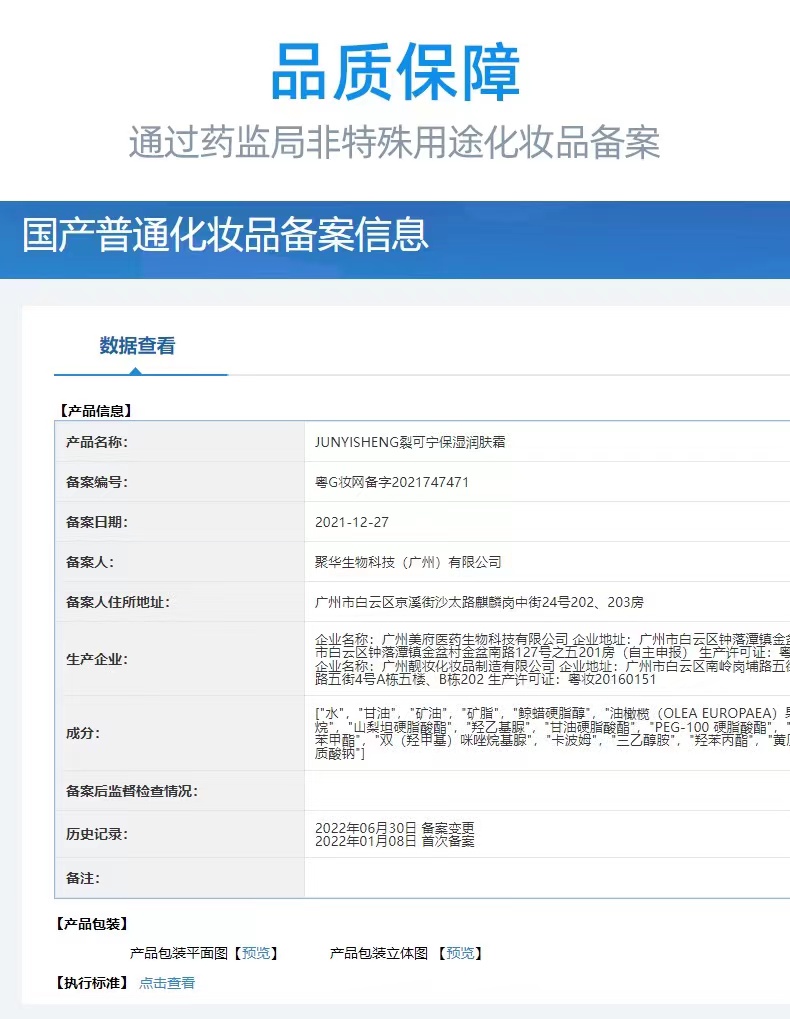Select the manufacturer text 广州靓妆化妆品制造有限公司
790x1019 pixels.
click(x=468, y=667)
